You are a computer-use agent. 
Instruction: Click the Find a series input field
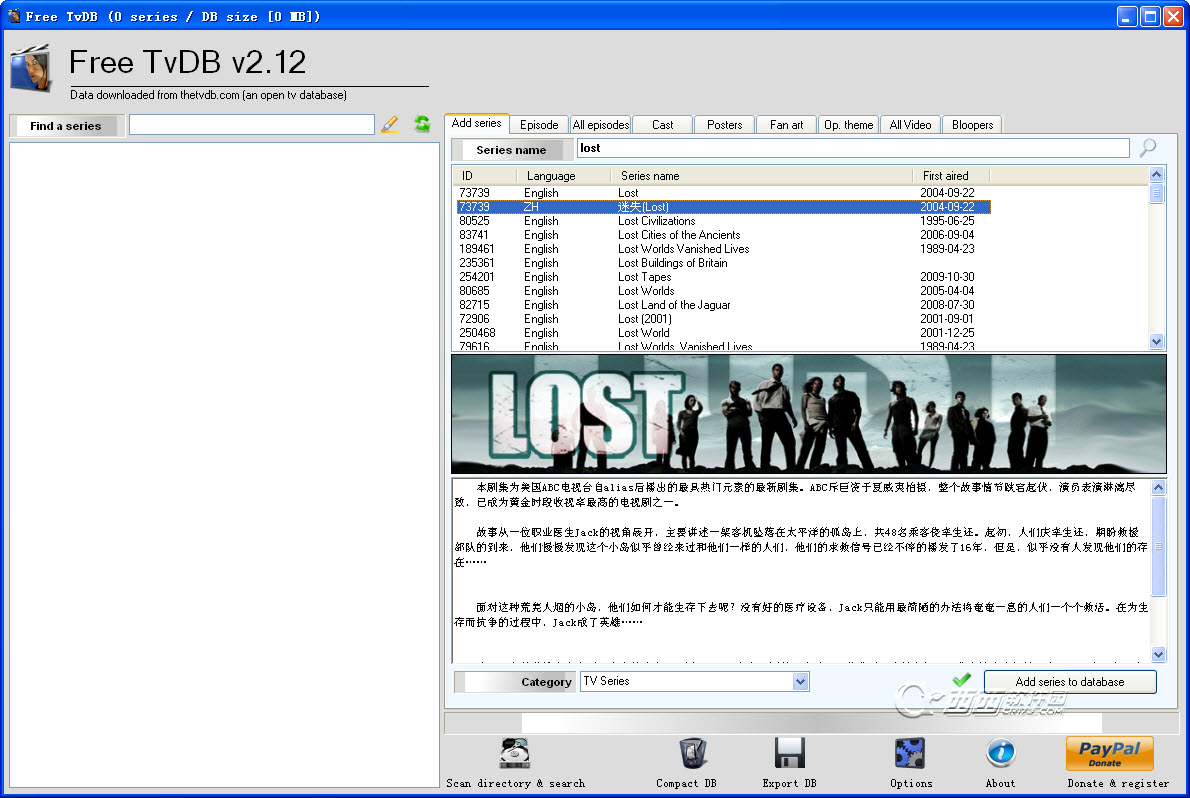click(x=251, y=125)
